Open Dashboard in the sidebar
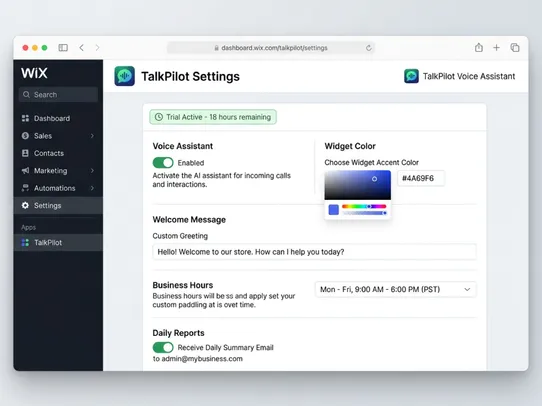This screenshot has height=406, width=542. click(58, 118)
